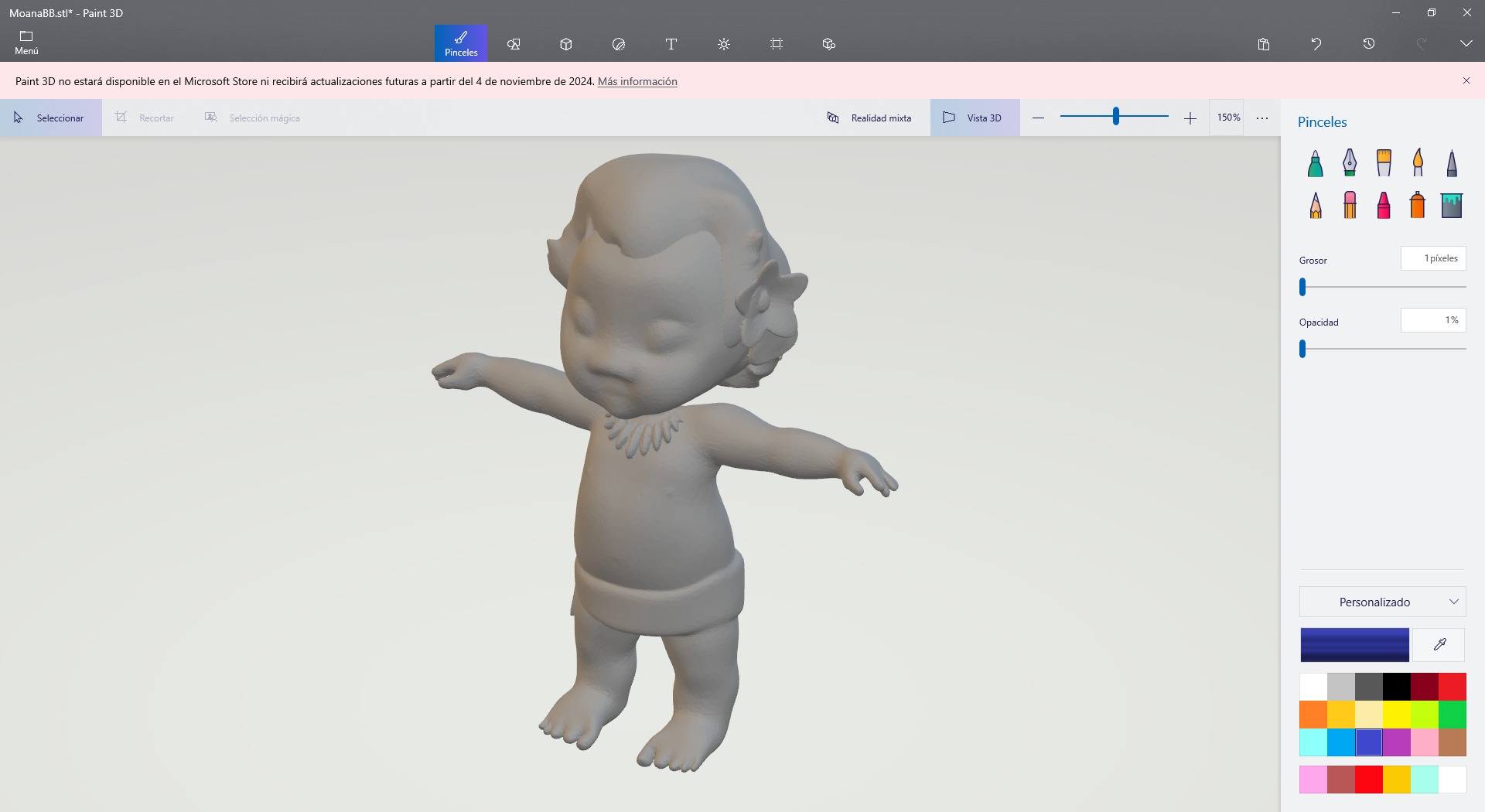Expand the top-right chevron menu
Screen dimensions: 1485x812
(1466, 44)
